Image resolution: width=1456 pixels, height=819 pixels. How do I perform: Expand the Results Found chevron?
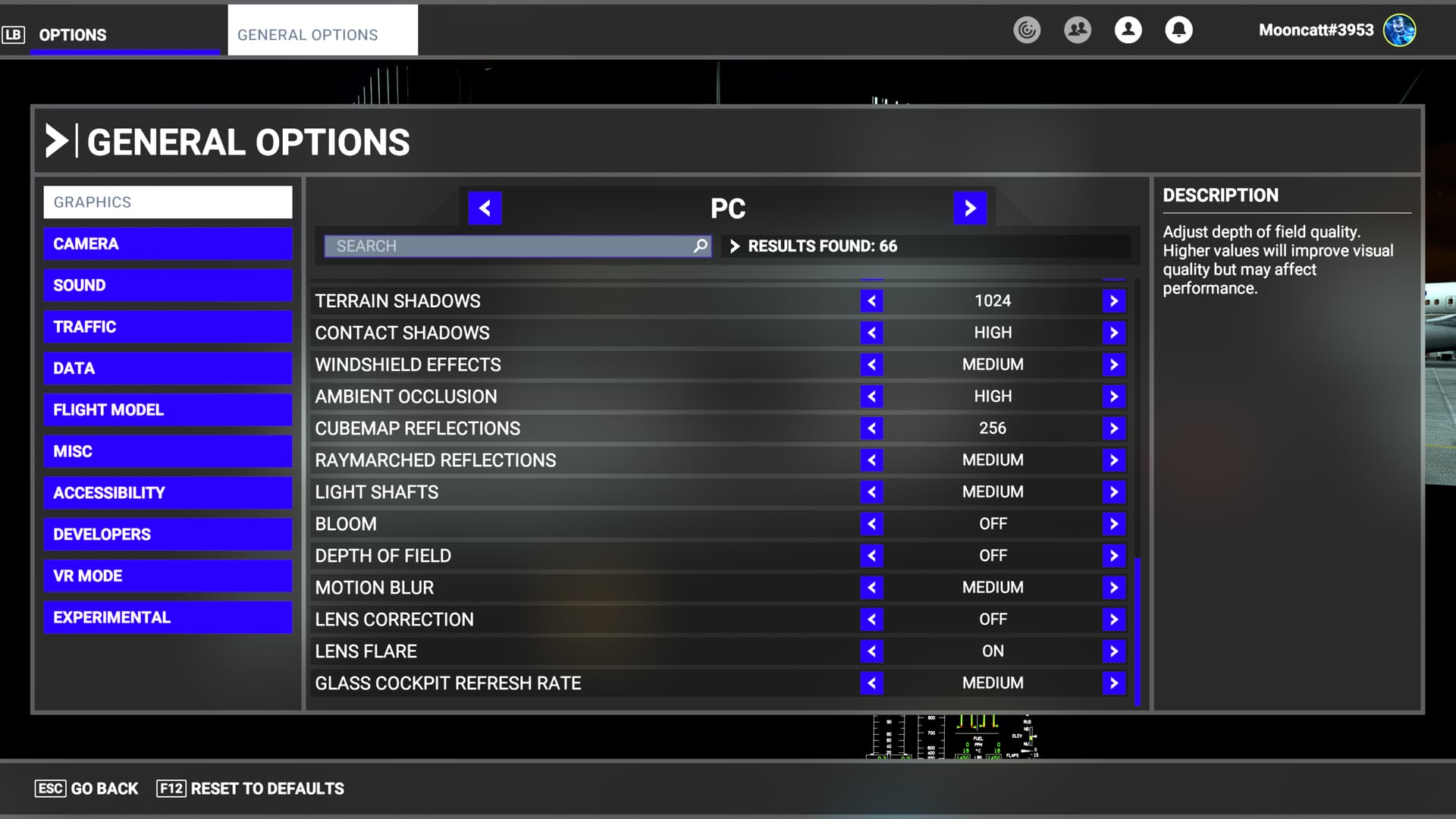pos(734,246)
